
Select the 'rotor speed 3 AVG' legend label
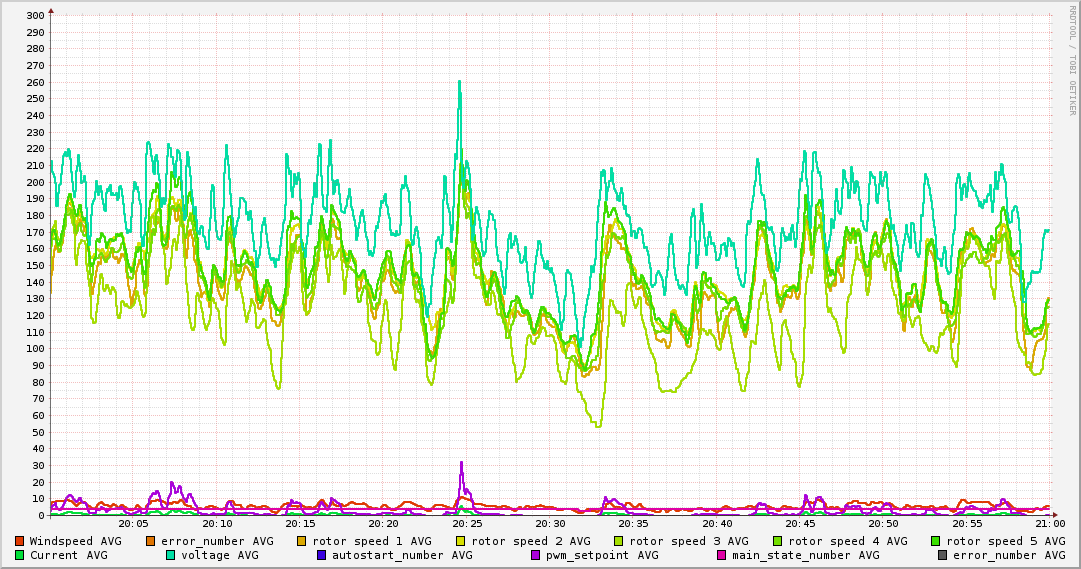tap(689, 541)
